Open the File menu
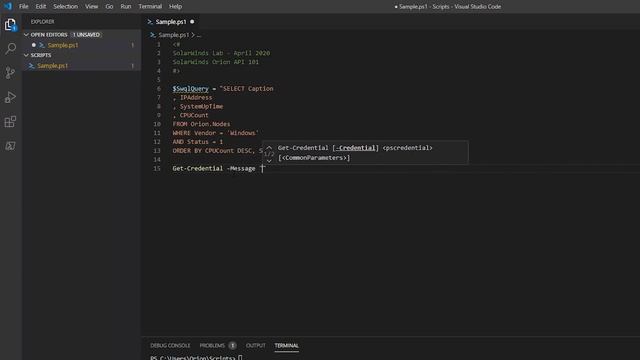The height and width of the screenshot is (360, 640). (x=24, y=7)
